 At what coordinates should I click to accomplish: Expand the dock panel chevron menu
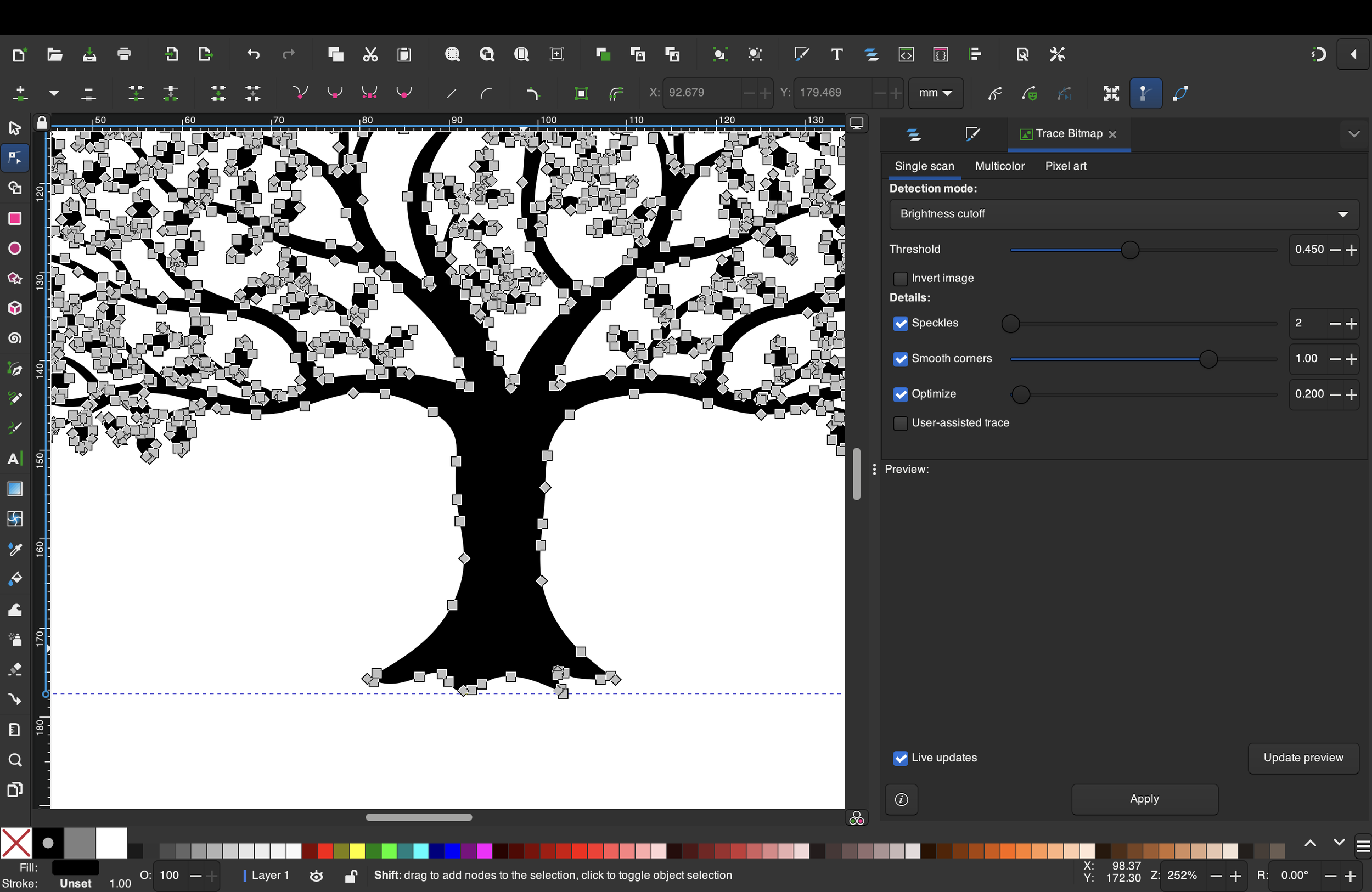pos(1354,134)
